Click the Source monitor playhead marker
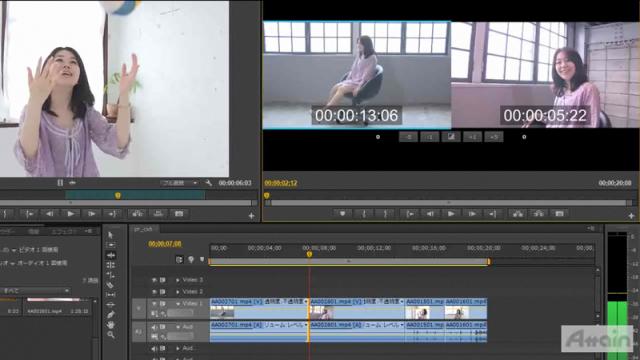640x360 pixels. click(118, 196)
